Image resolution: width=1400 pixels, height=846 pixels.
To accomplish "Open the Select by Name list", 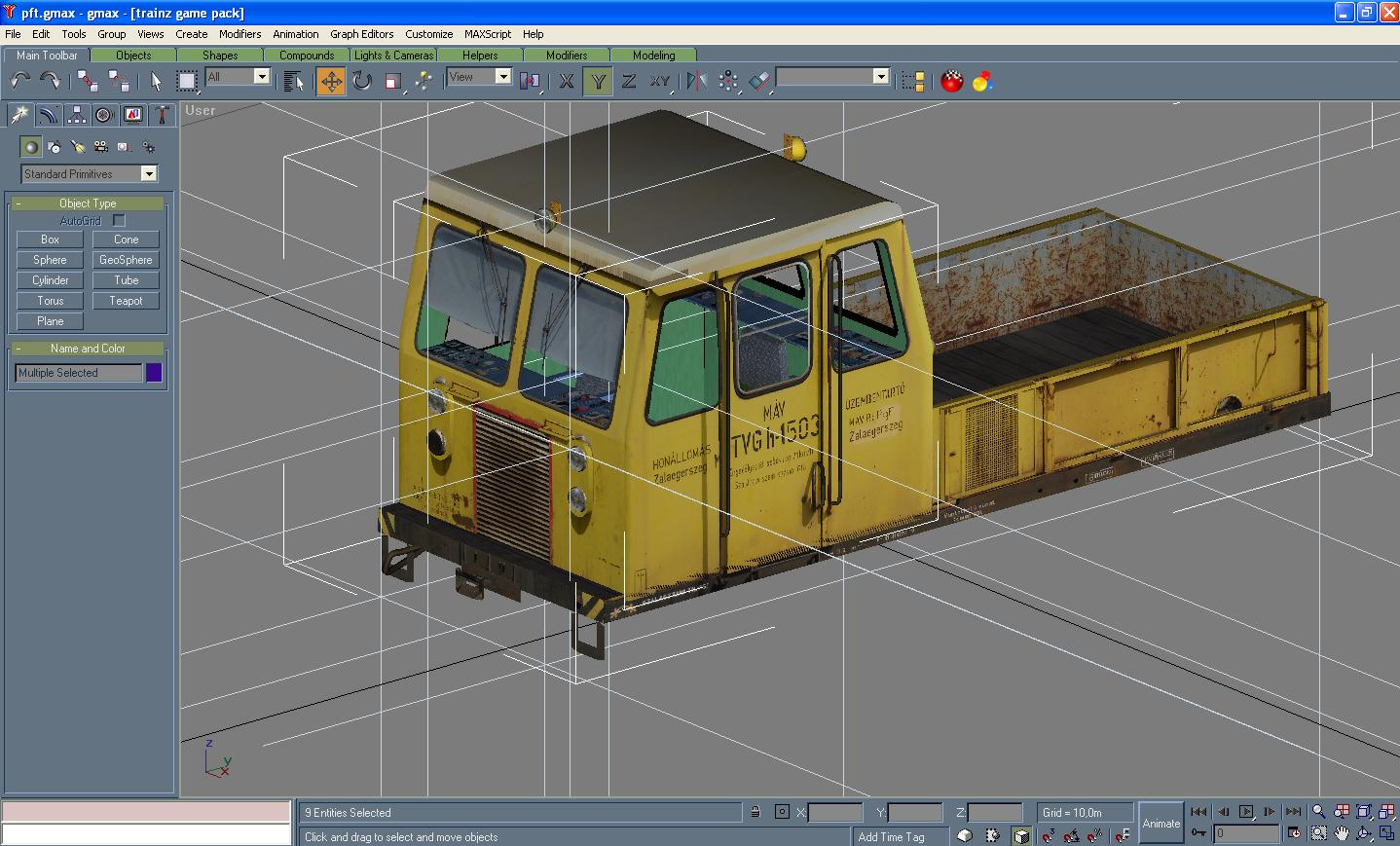I will pyautogui.click(x=293, y=81).
